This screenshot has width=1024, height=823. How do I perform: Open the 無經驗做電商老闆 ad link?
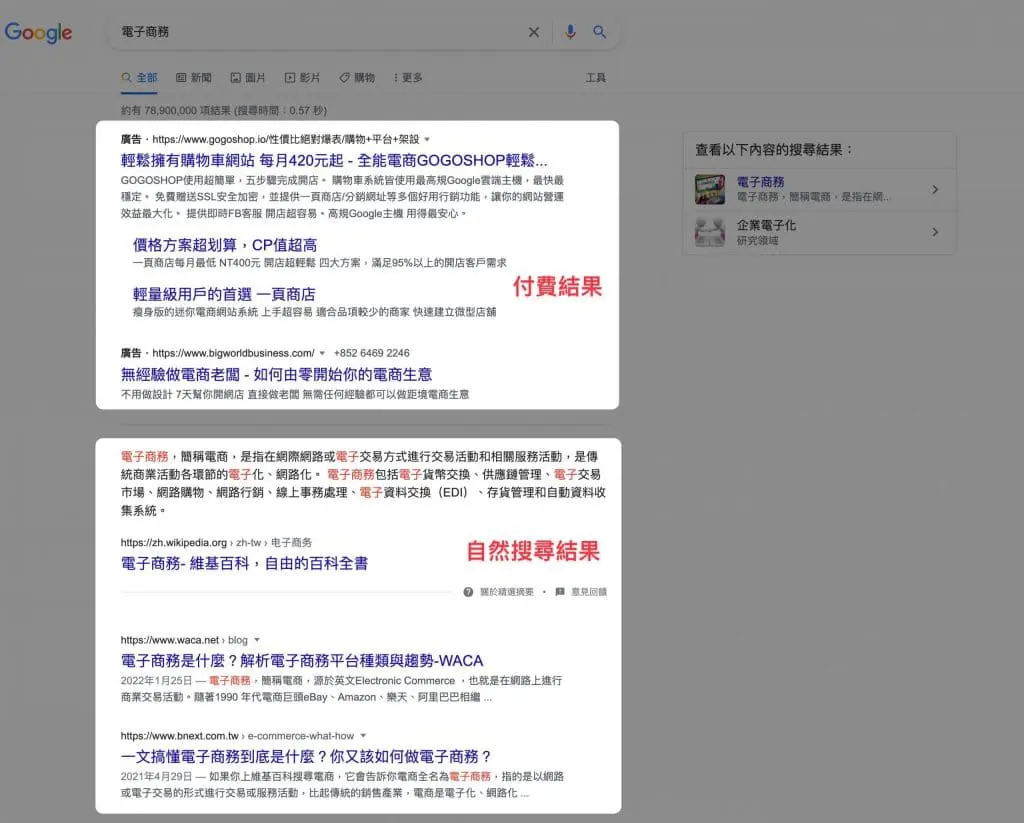pyautogui.click(x=276, y=374)
